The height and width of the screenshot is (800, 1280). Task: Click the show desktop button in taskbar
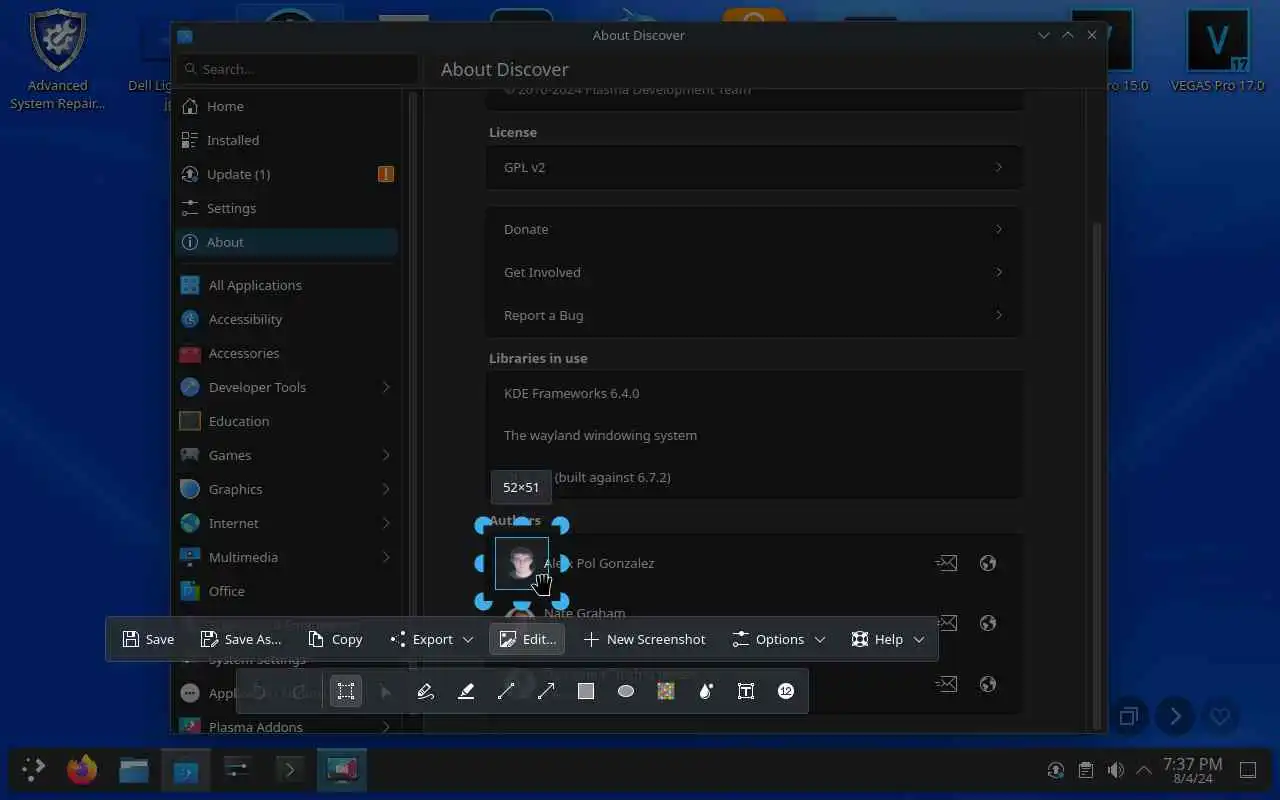click(x=1248, y=770)
